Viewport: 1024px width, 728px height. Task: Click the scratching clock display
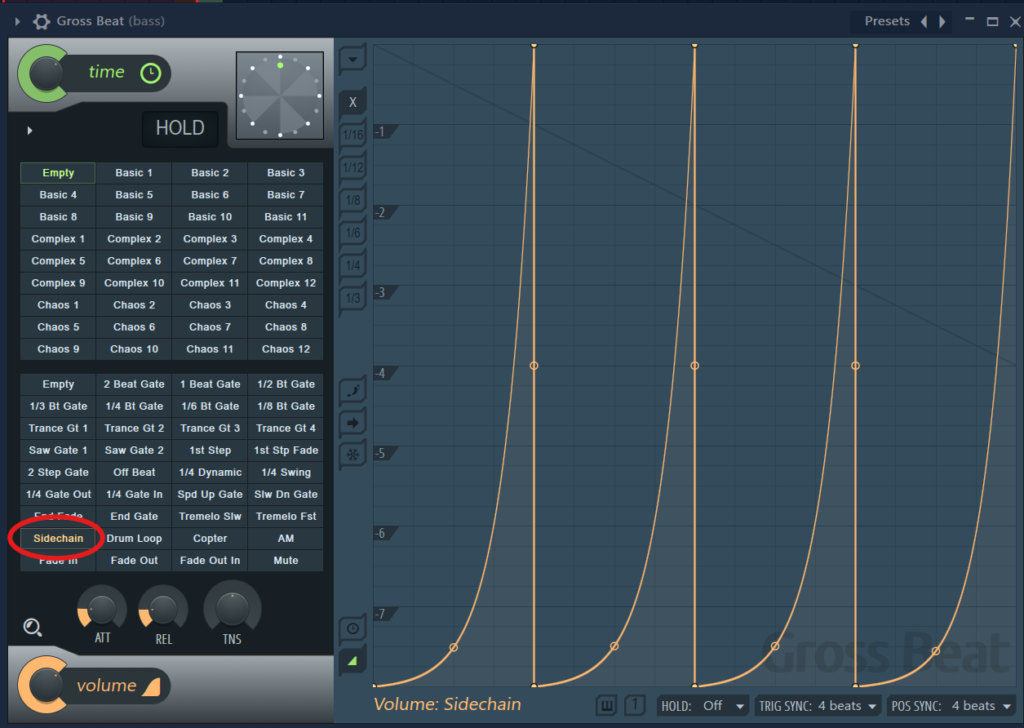tap(280, 95)
